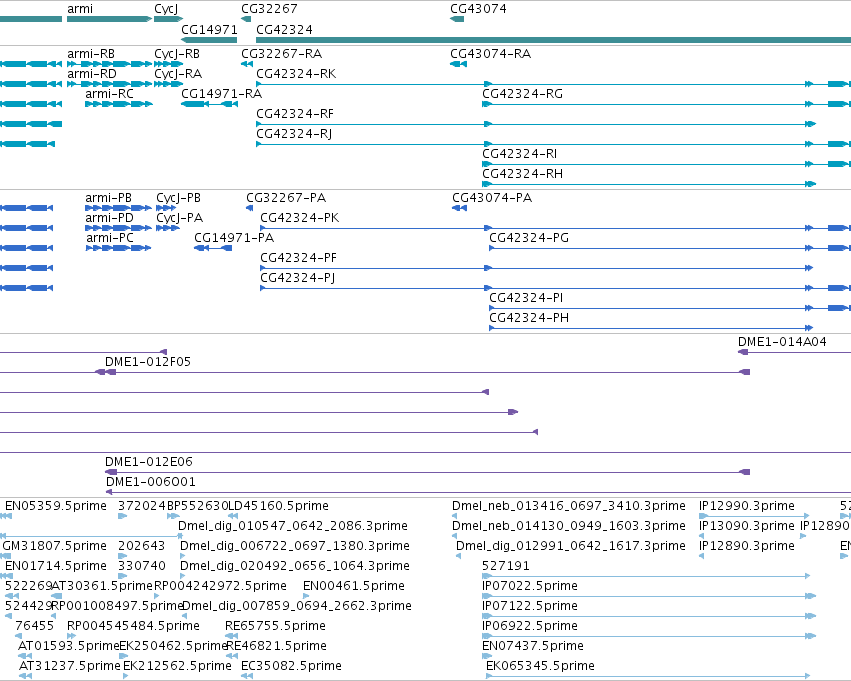Select transcript CG14971-RA

coord(221,94)
